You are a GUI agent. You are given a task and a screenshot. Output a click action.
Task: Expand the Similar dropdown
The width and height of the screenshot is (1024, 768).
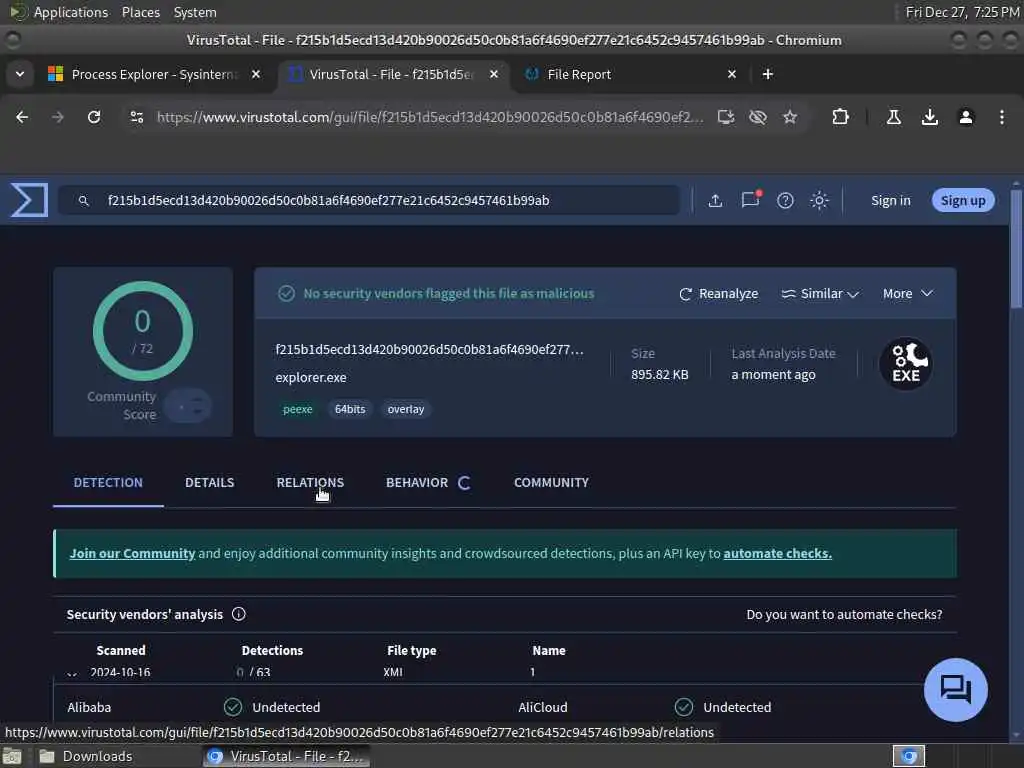click(x=820, y=294)
